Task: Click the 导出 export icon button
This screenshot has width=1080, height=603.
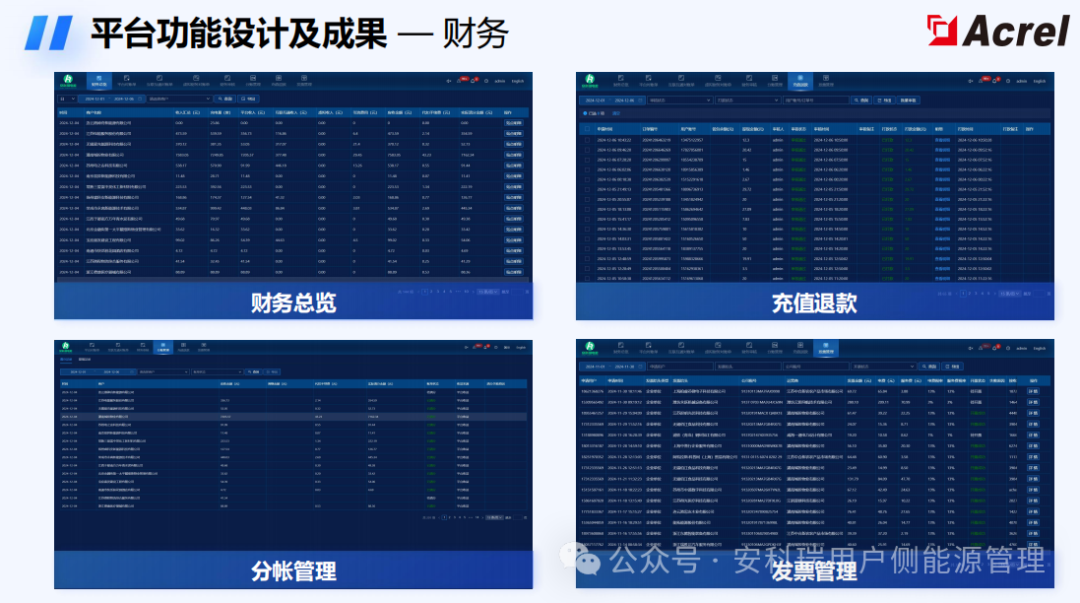Action: (246, 99)
